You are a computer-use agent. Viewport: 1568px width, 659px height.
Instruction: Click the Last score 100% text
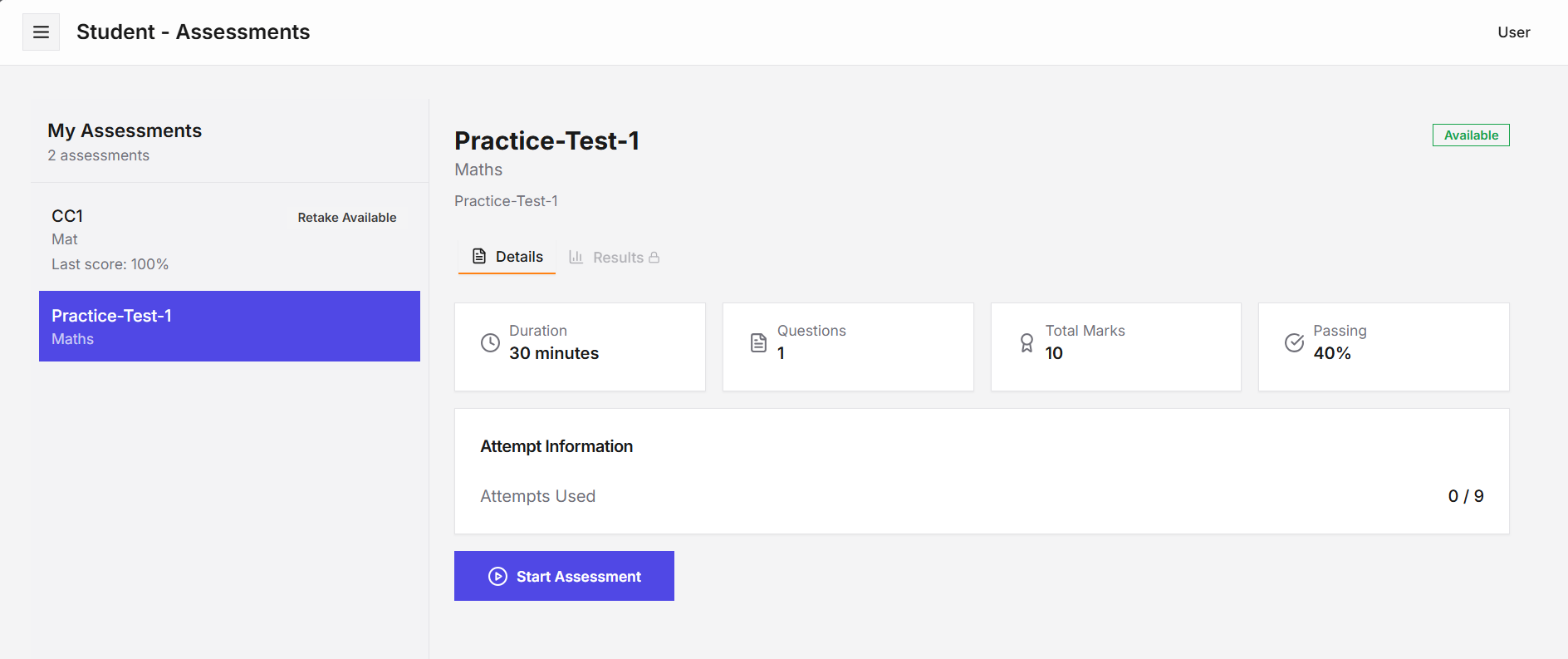[110, 263]
